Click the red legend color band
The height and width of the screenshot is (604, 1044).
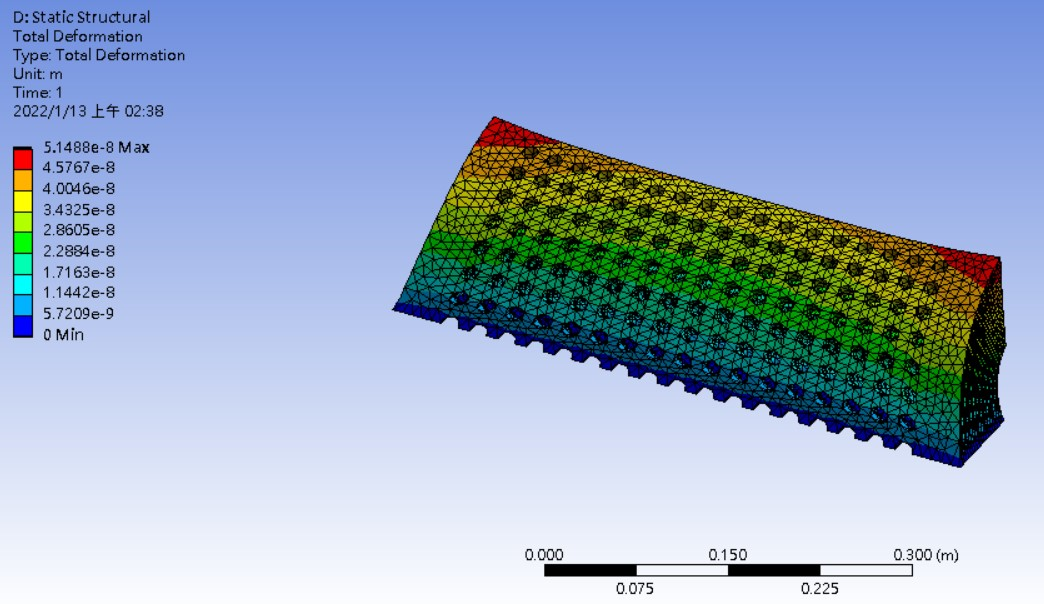click(x=23, y=159)
